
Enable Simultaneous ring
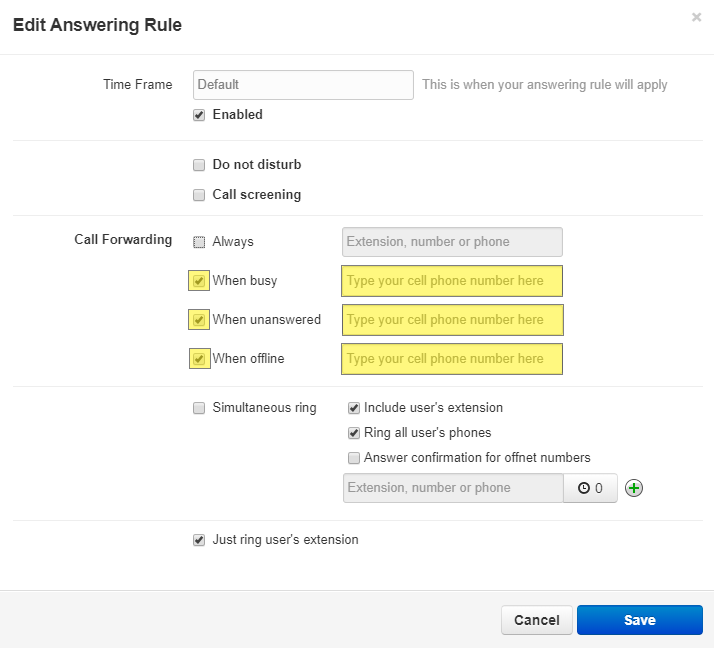point(199,408)
